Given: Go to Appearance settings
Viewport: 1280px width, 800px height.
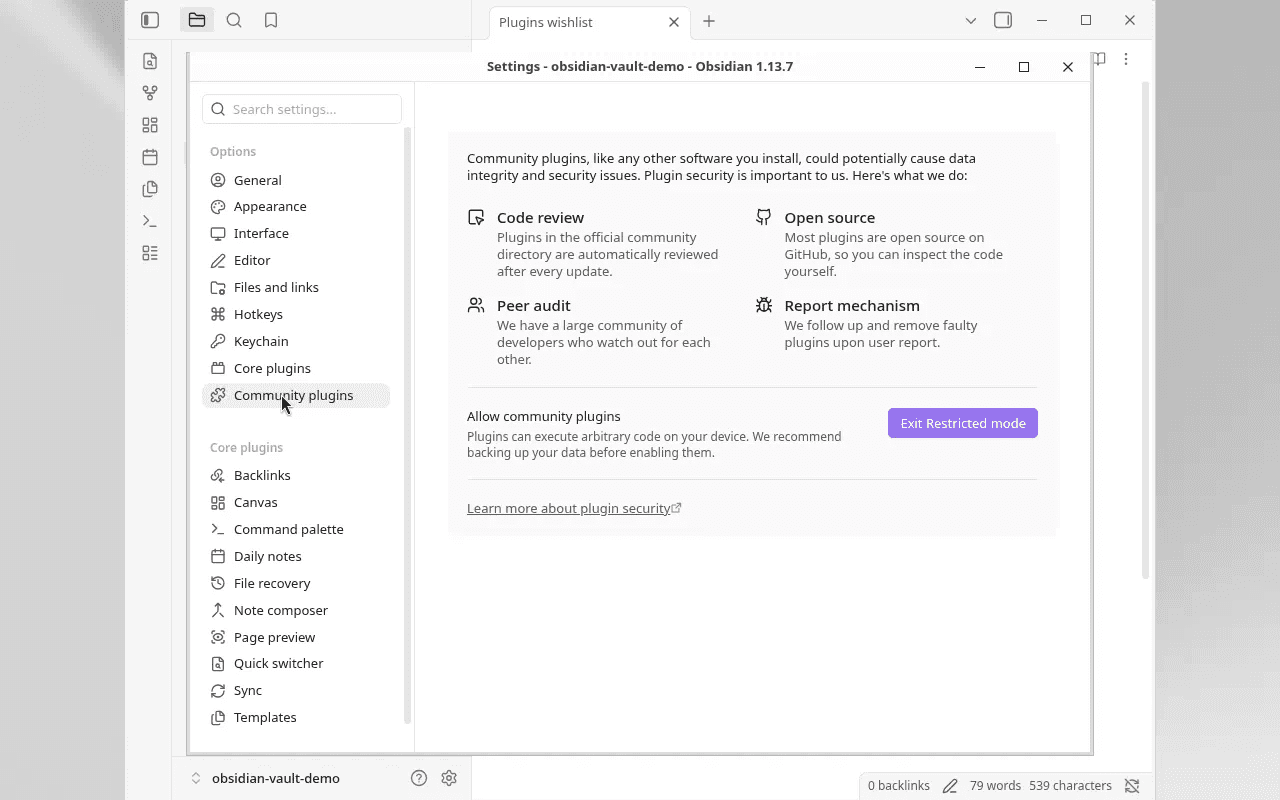Looking at the screenshot, I should click(296, 206).
